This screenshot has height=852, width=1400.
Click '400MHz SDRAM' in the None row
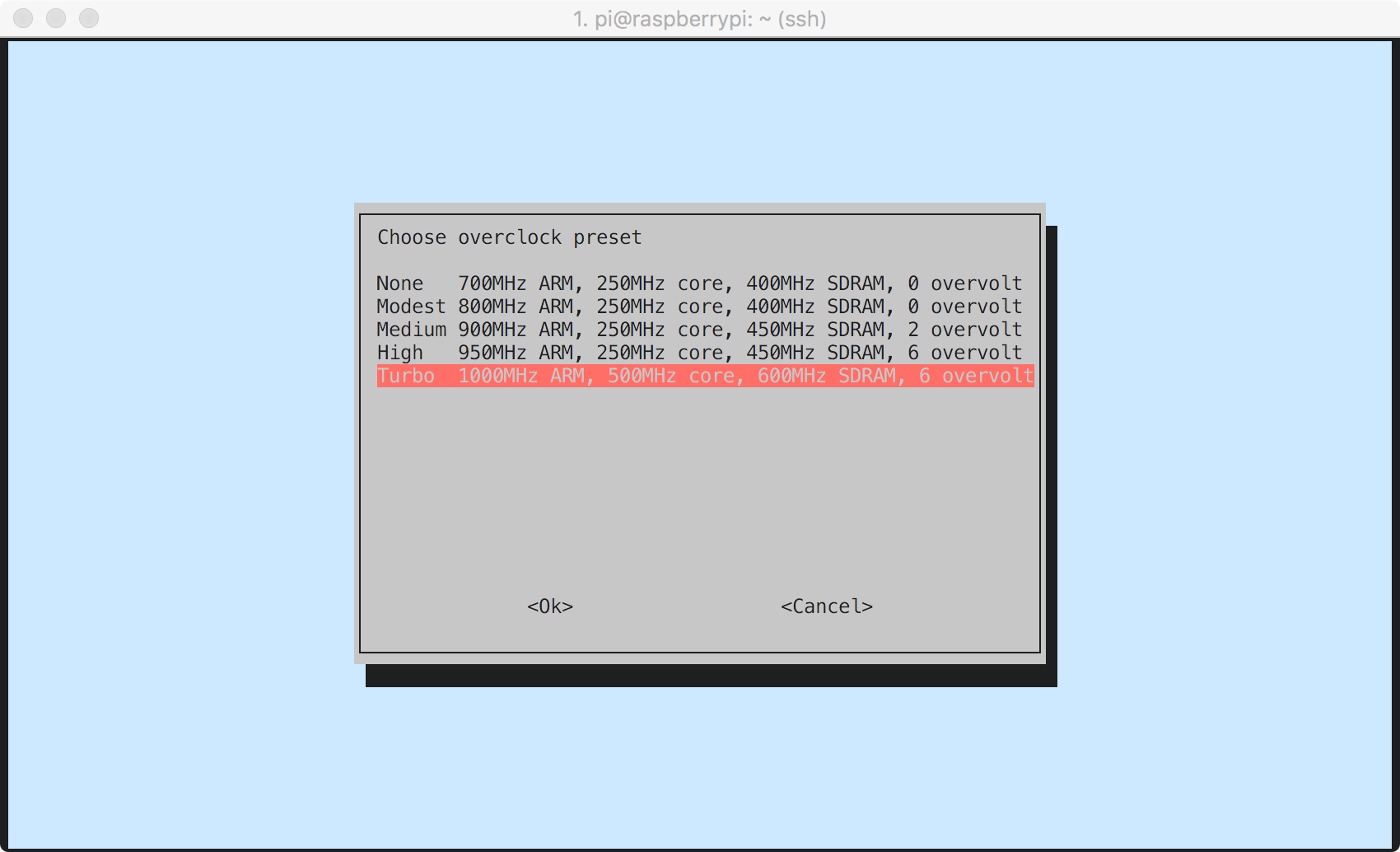point(814,283)
